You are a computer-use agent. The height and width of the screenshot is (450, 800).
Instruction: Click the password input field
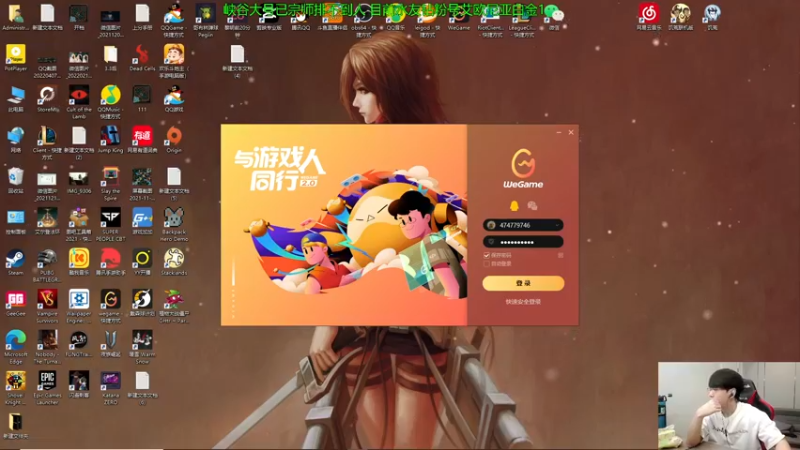pyautogui.click(x=523, y=242)
